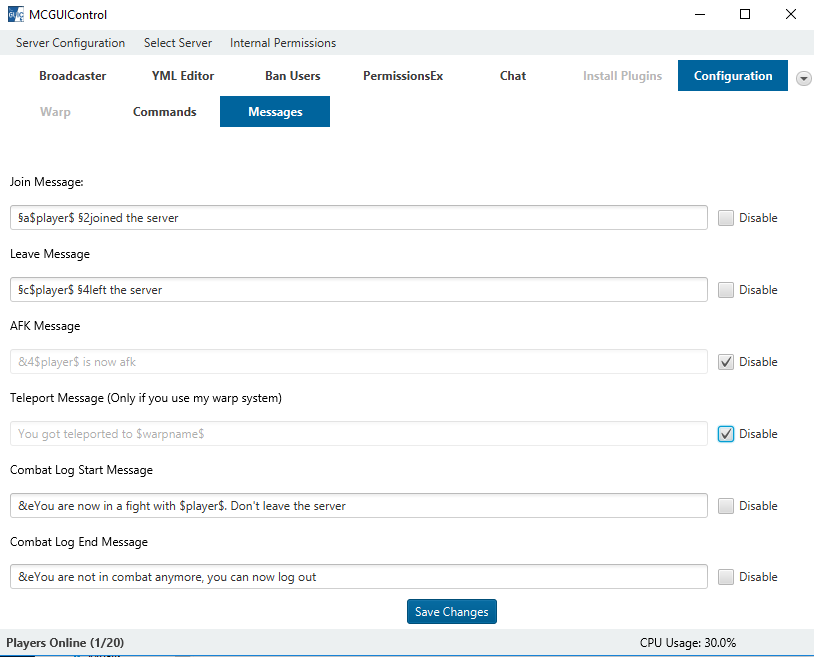Open the Server Configuration menu

click(70, 43)
